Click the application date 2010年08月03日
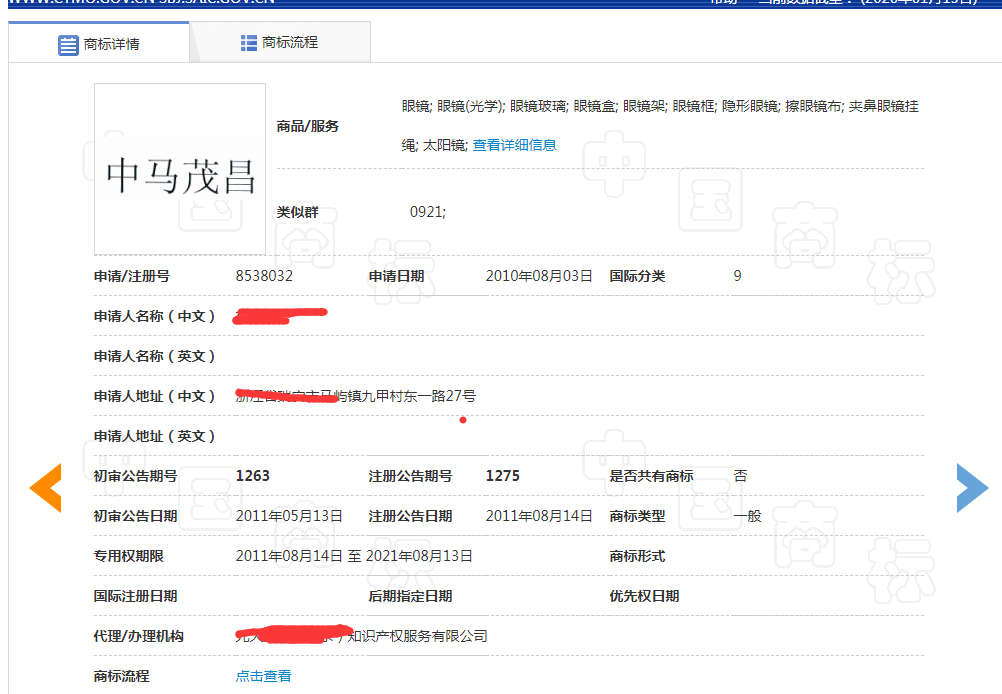The width and height of the screenshot is (1002, 694). tap(539, 276)
